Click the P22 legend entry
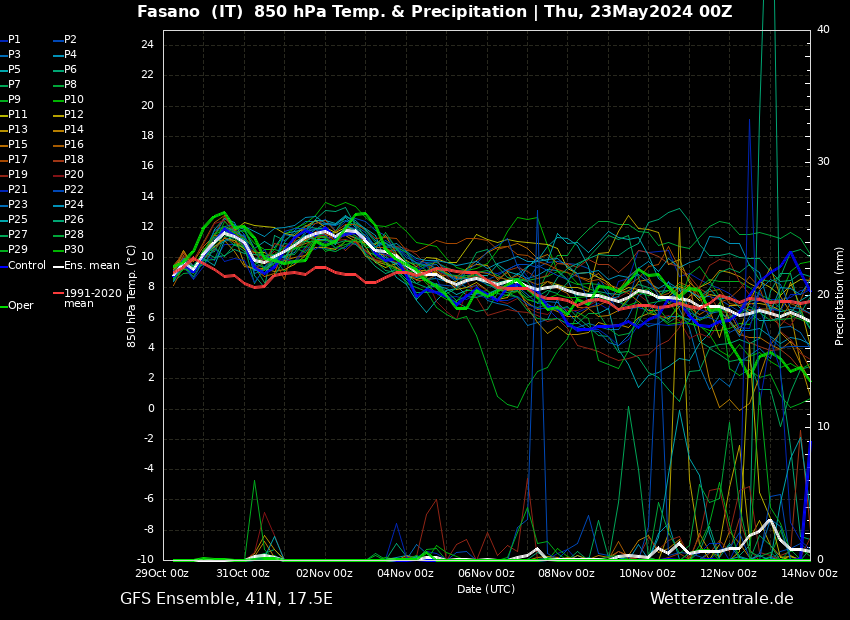The width and height of the screenshot is (850, 620). [x=74, y=190]
